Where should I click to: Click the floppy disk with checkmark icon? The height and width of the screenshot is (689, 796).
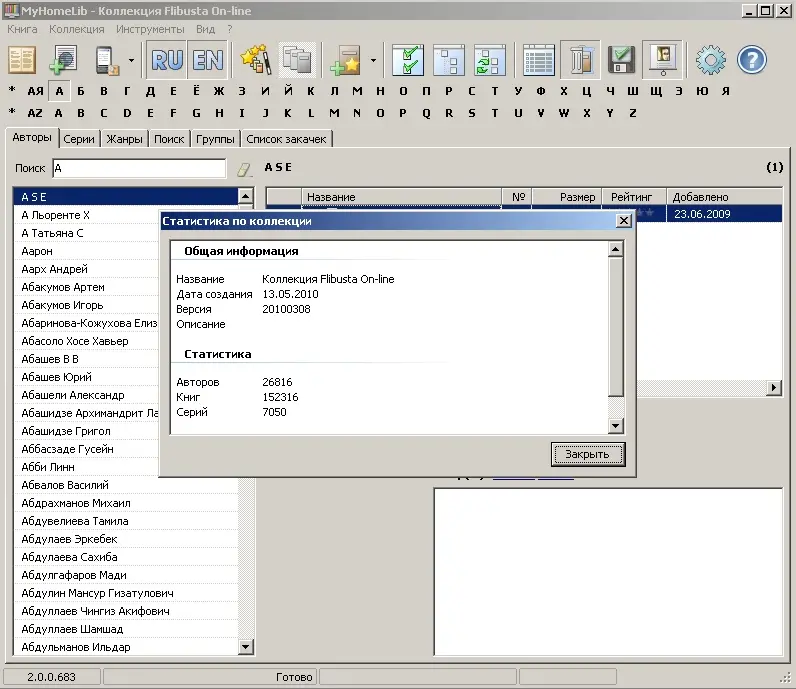pyautogui.click(x=621, y=60)
